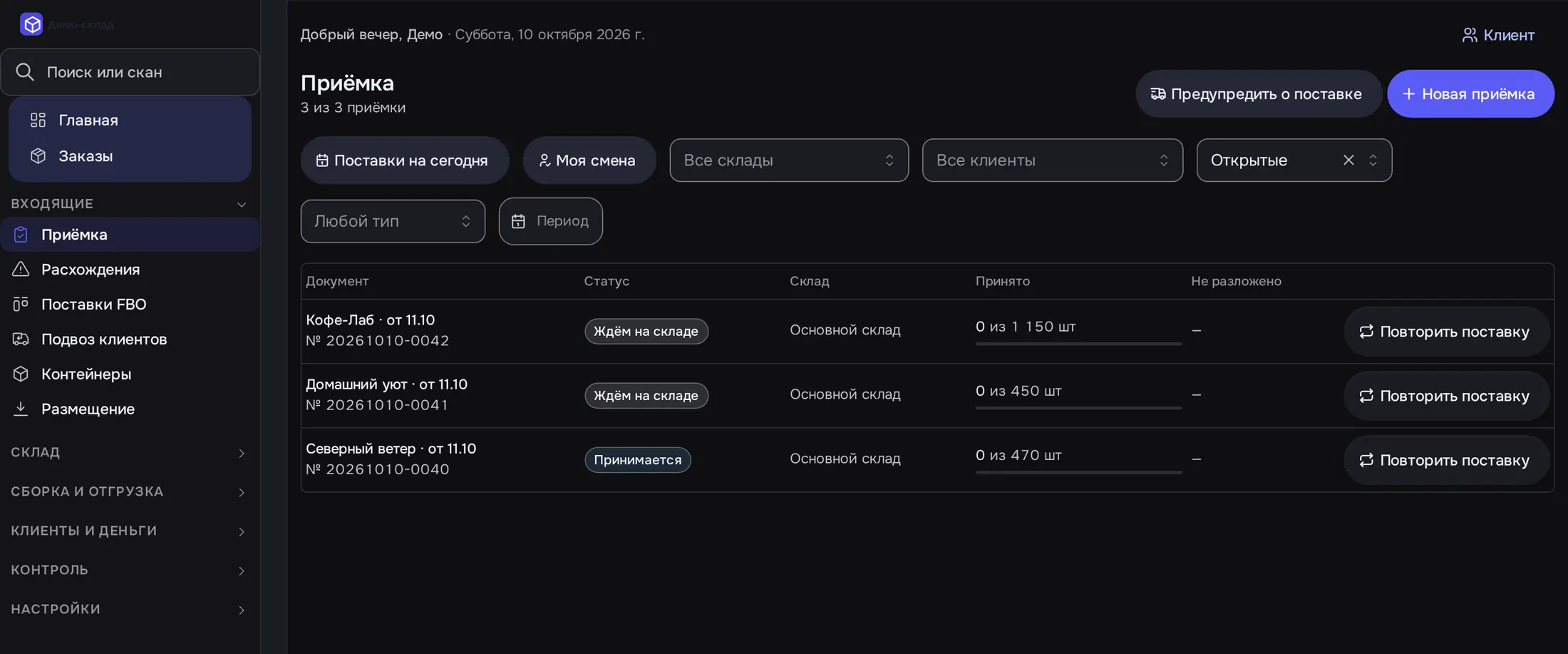The image size is (1568, 654).
Task: Expand the СКЛАД section
Action: point(129,452)
